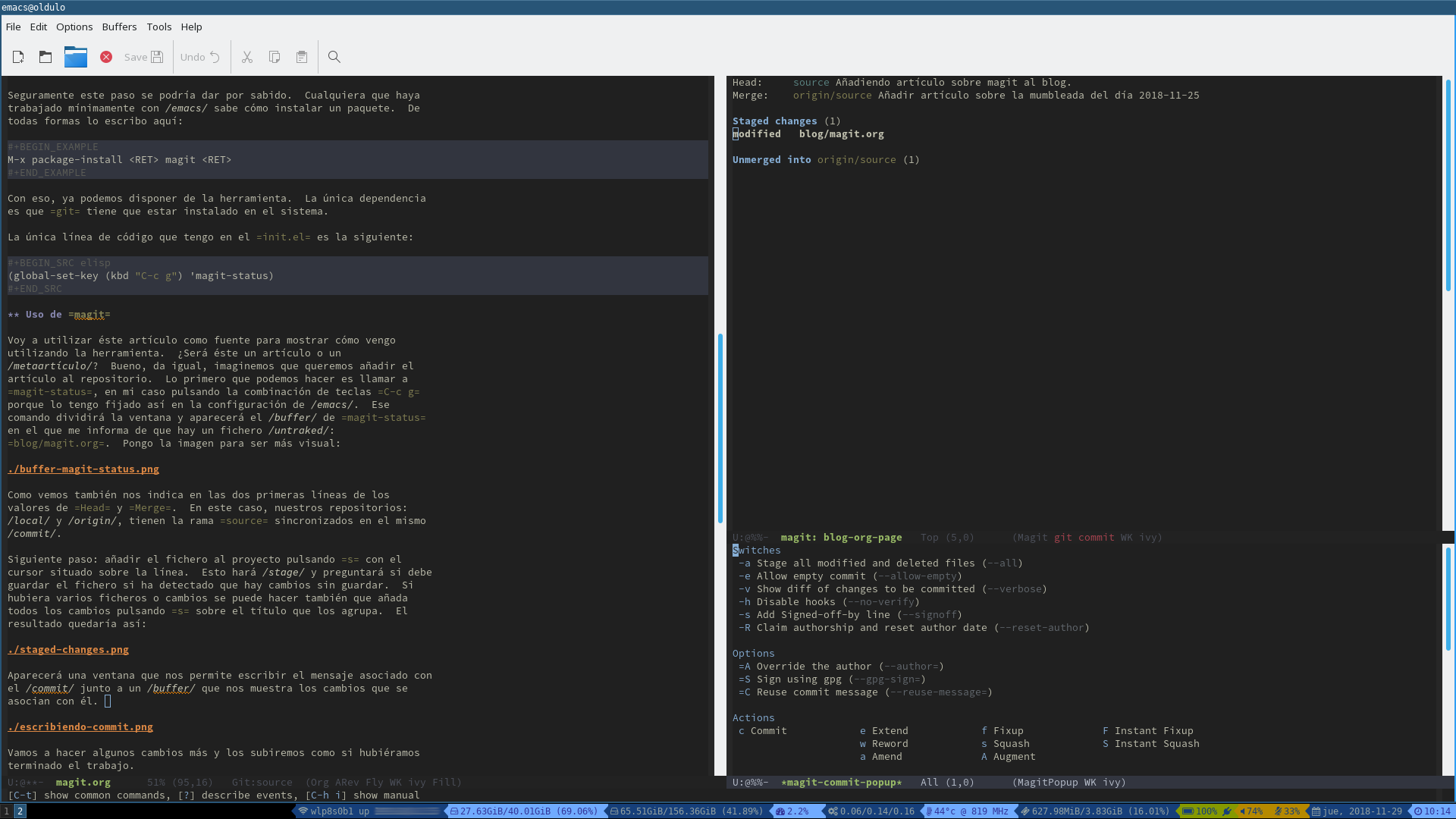
Task: Open the Tools menu
Action: (x=159, y=27)
